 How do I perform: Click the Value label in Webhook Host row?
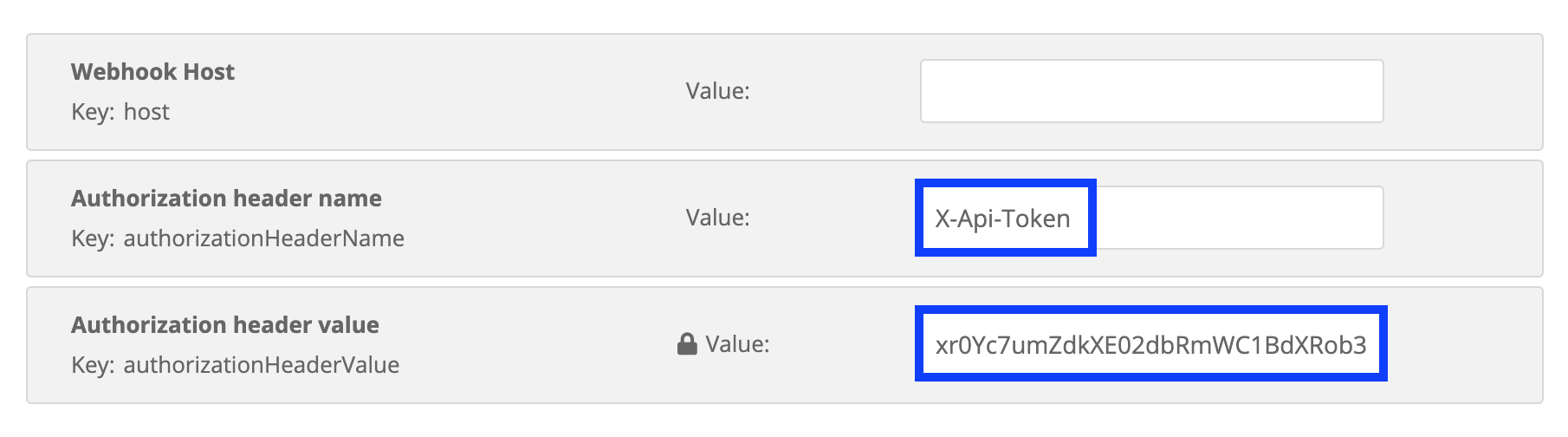coord(717,90)
